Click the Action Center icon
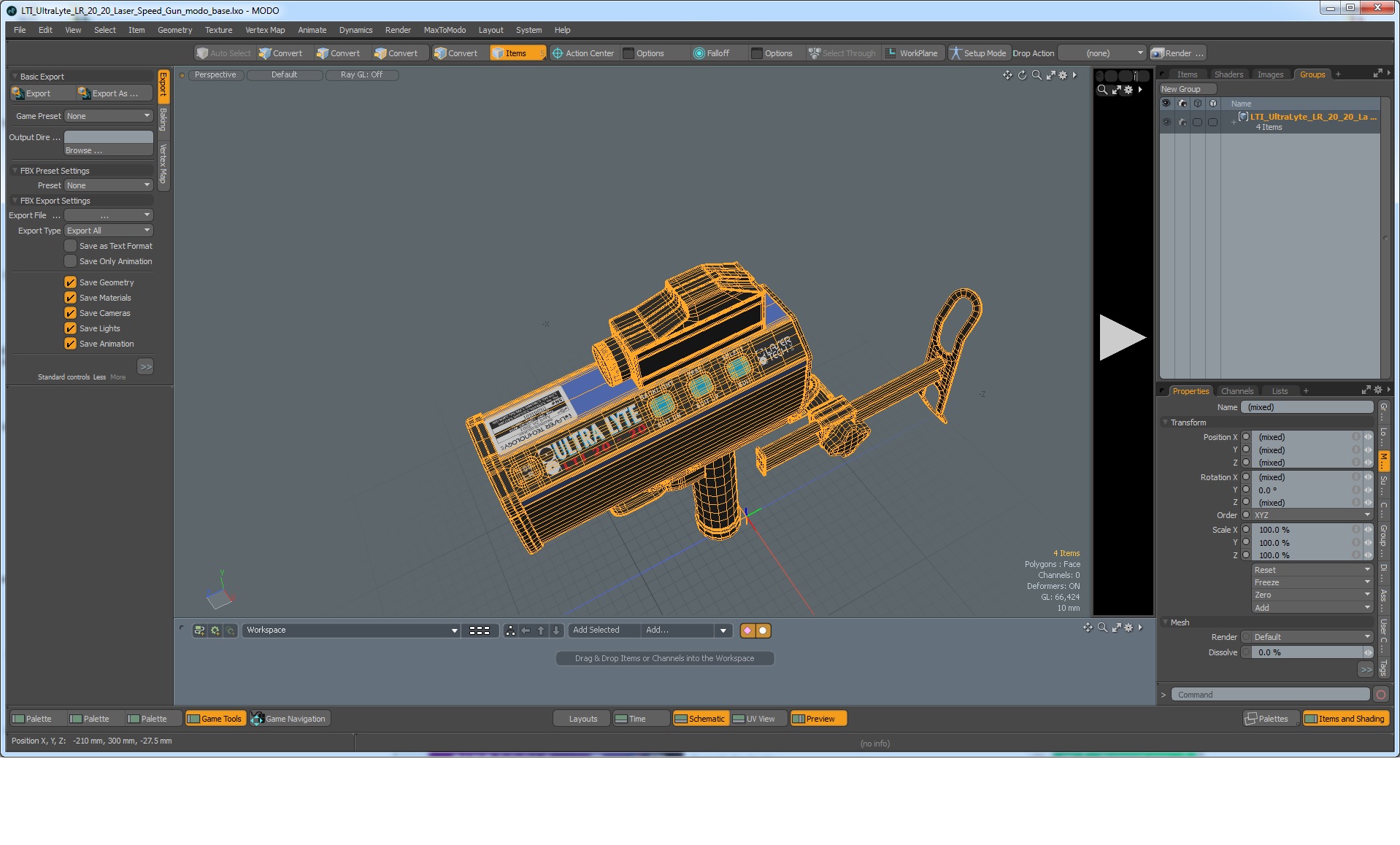This screenshot has height=845, width=1400. tap(558, 53)
